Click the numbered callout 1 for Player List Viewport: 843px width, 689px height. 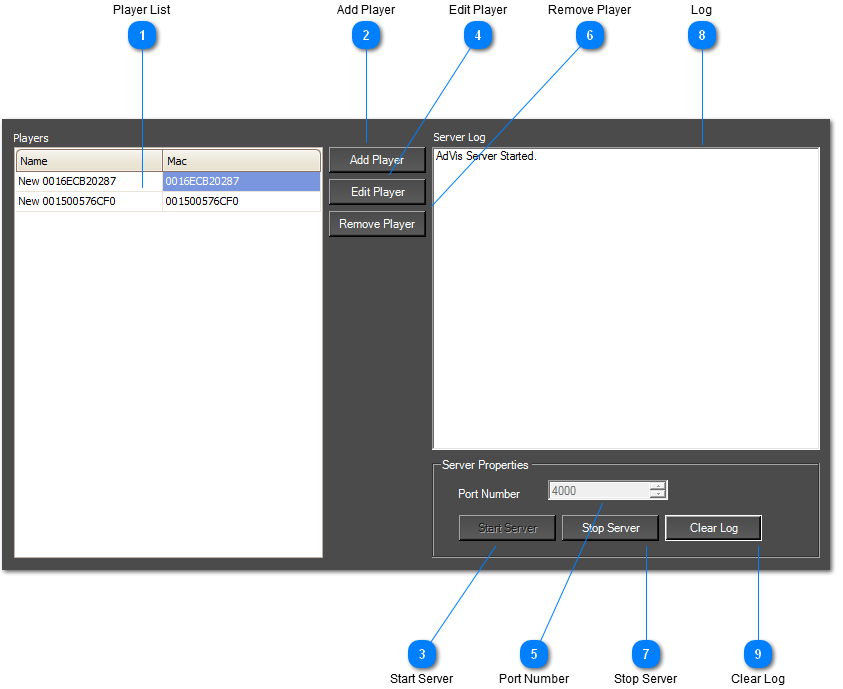coord(142,36)
